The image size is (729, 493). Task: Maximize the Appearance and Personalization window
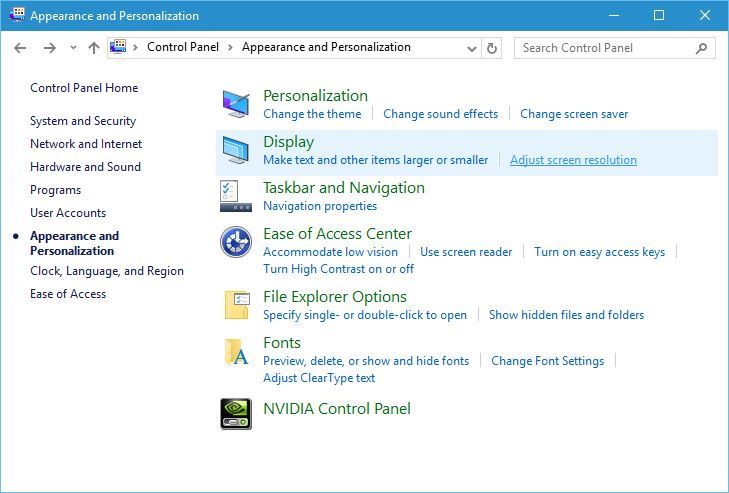tap(659, 15)
